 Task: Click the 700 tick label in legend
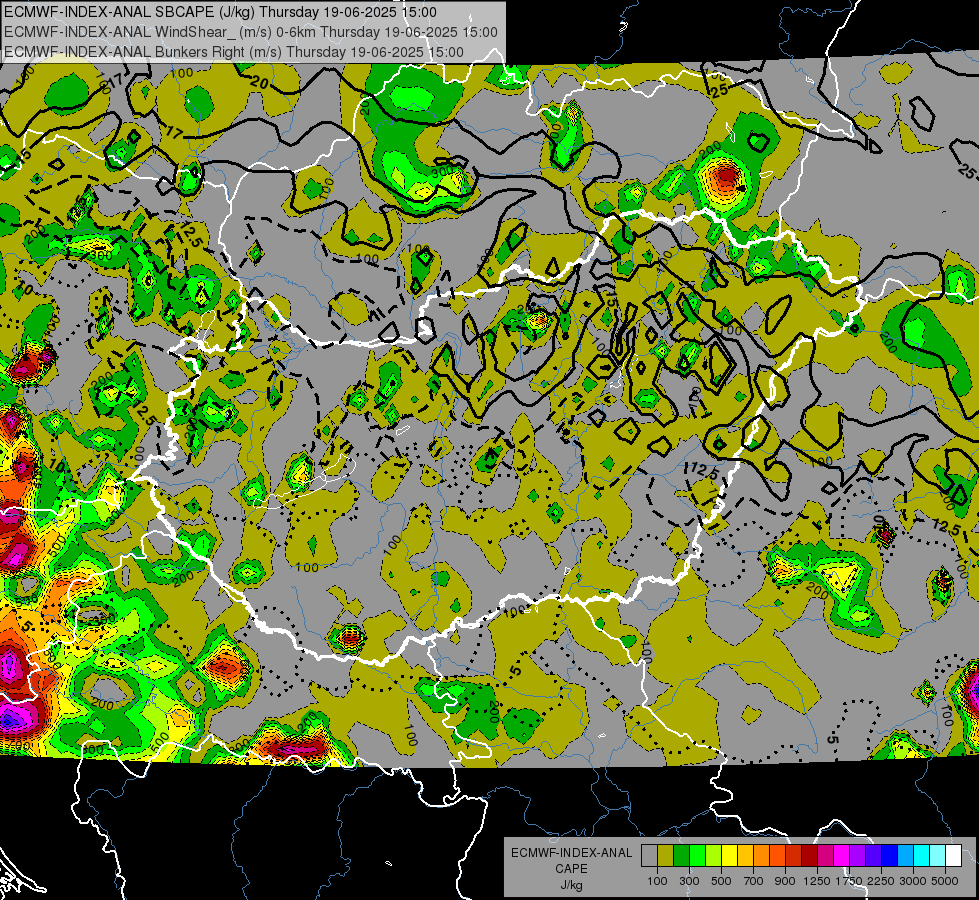[x=754, y=881]
